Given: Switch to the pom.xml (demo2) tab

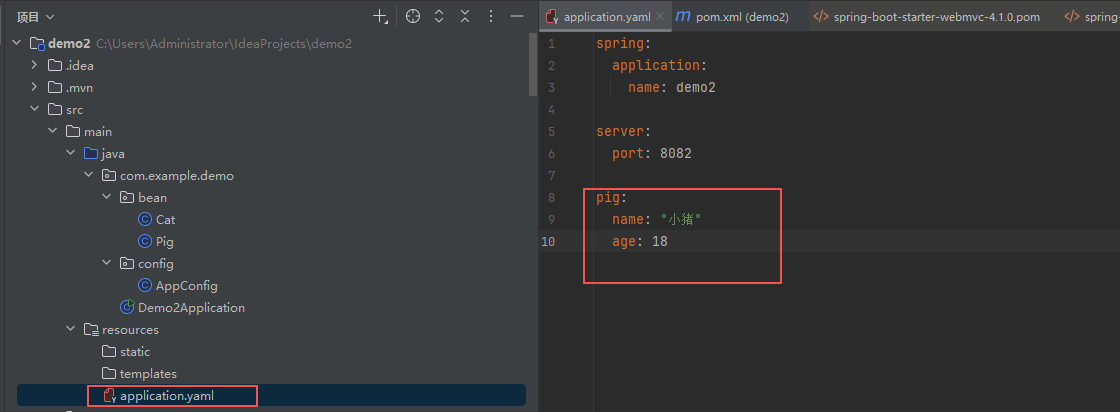Looking at the screenshot, I should click(x=732, y=16).
